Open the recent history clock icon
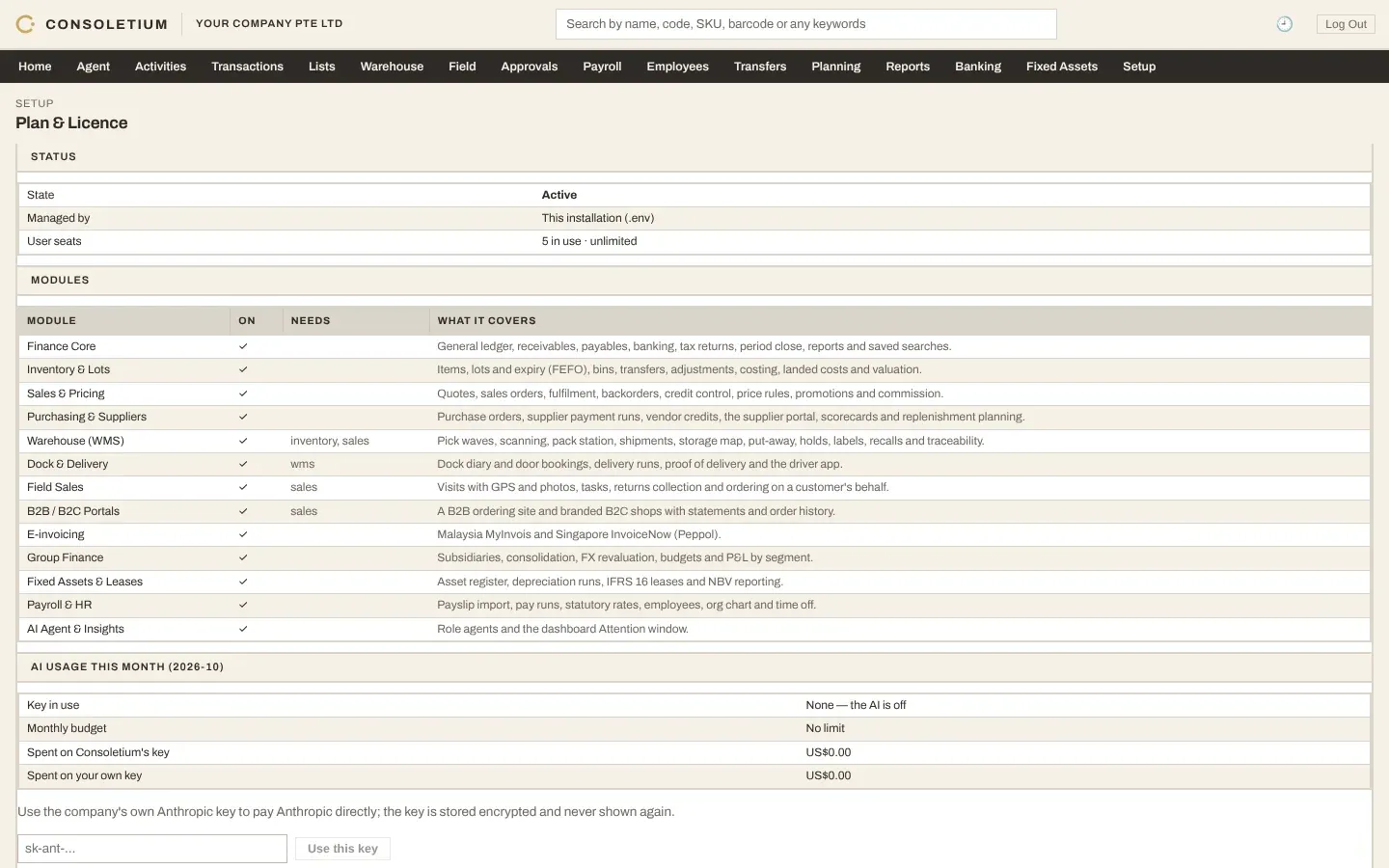The height and width of the screenshot is (868, 1389). click(1284, 24)
